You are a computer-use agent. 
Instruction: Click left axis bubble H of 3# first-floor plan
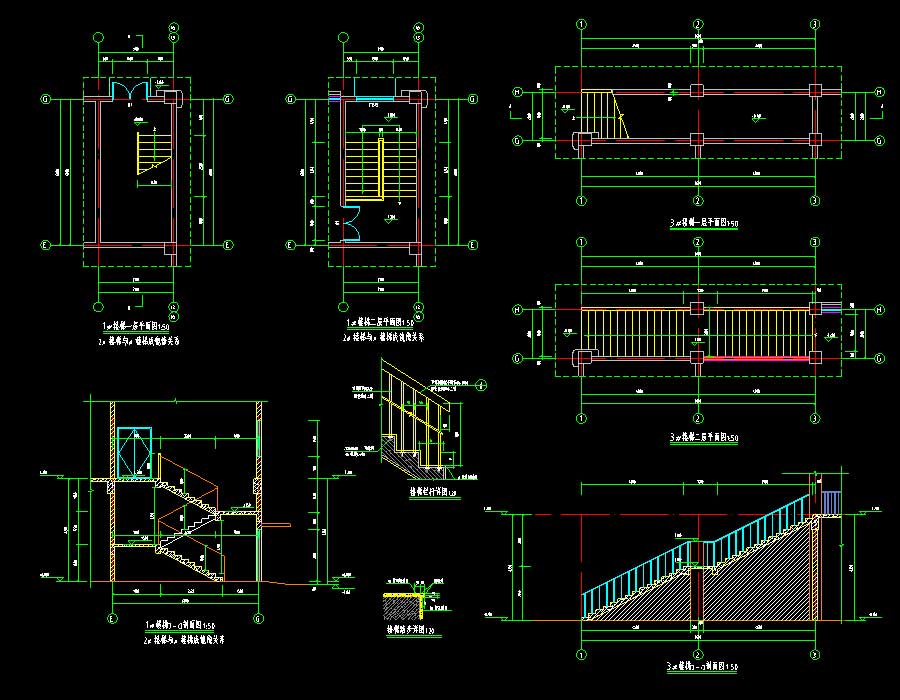point(517,92)
